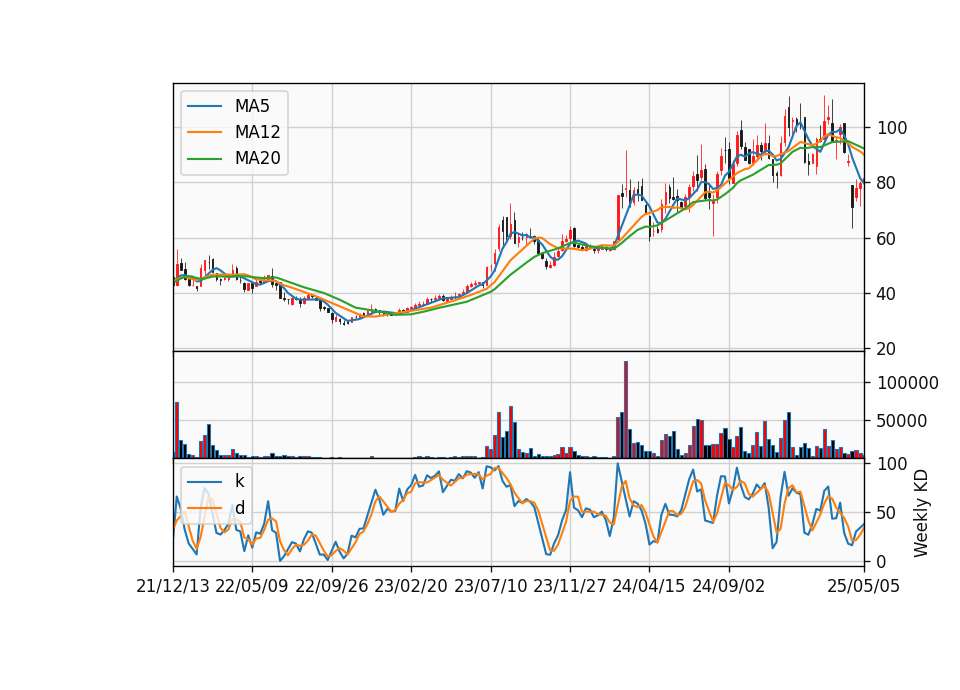Click the 23/07/10 date tick label
The height and width of the screenshot is (690, 960).
click(490, 586)
